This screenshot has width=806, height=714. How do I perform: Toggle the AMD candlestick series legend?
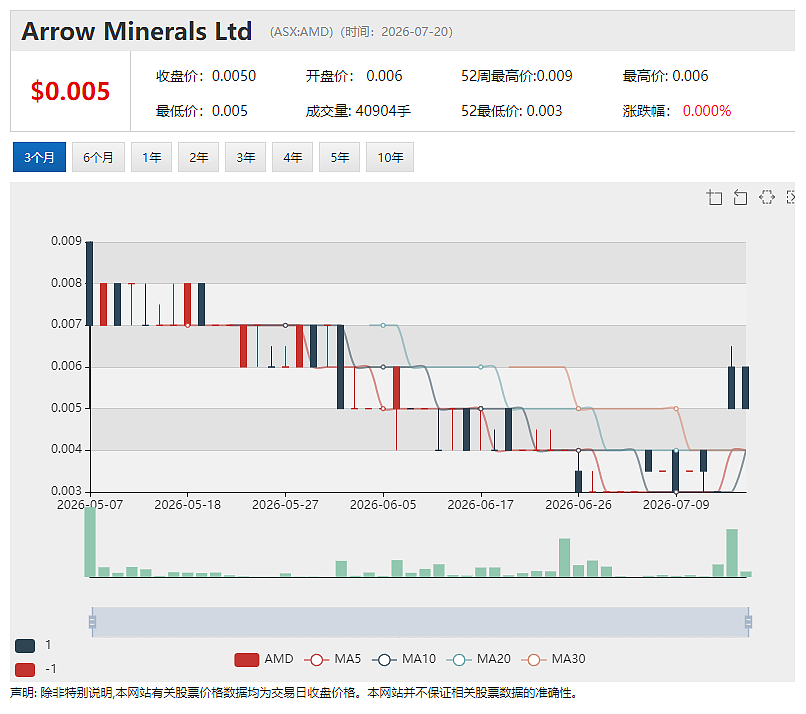click(264, 660)
